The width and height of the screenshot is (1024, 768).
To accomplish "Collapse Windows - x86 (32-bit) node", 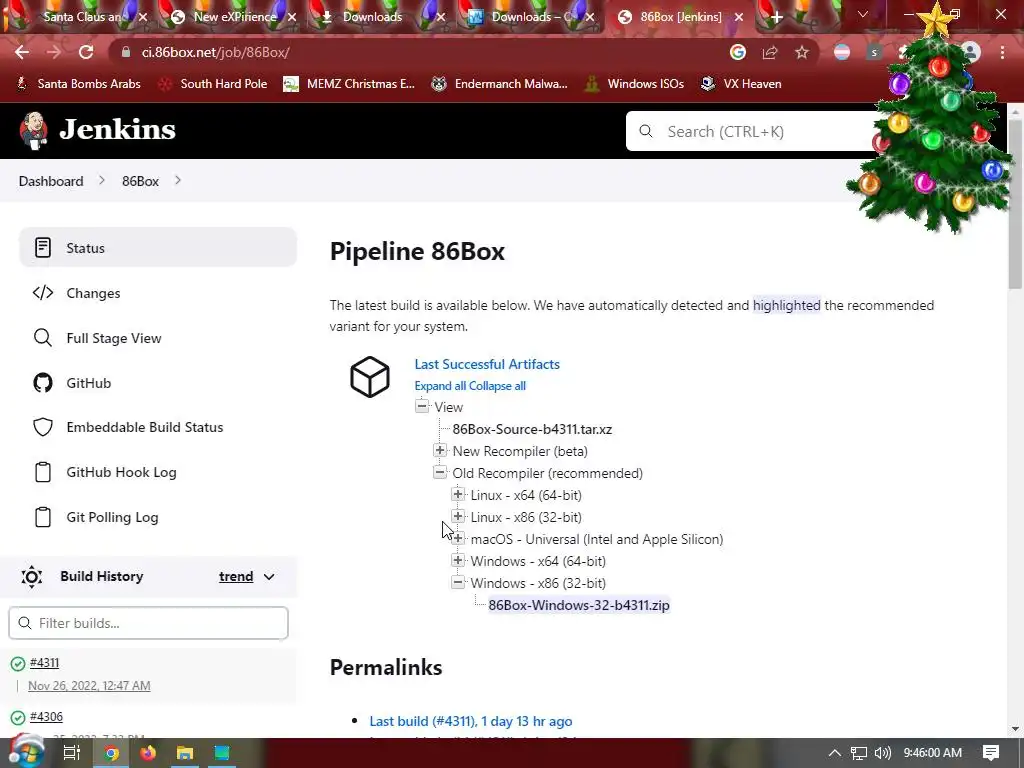I will (x=458, y=583).
